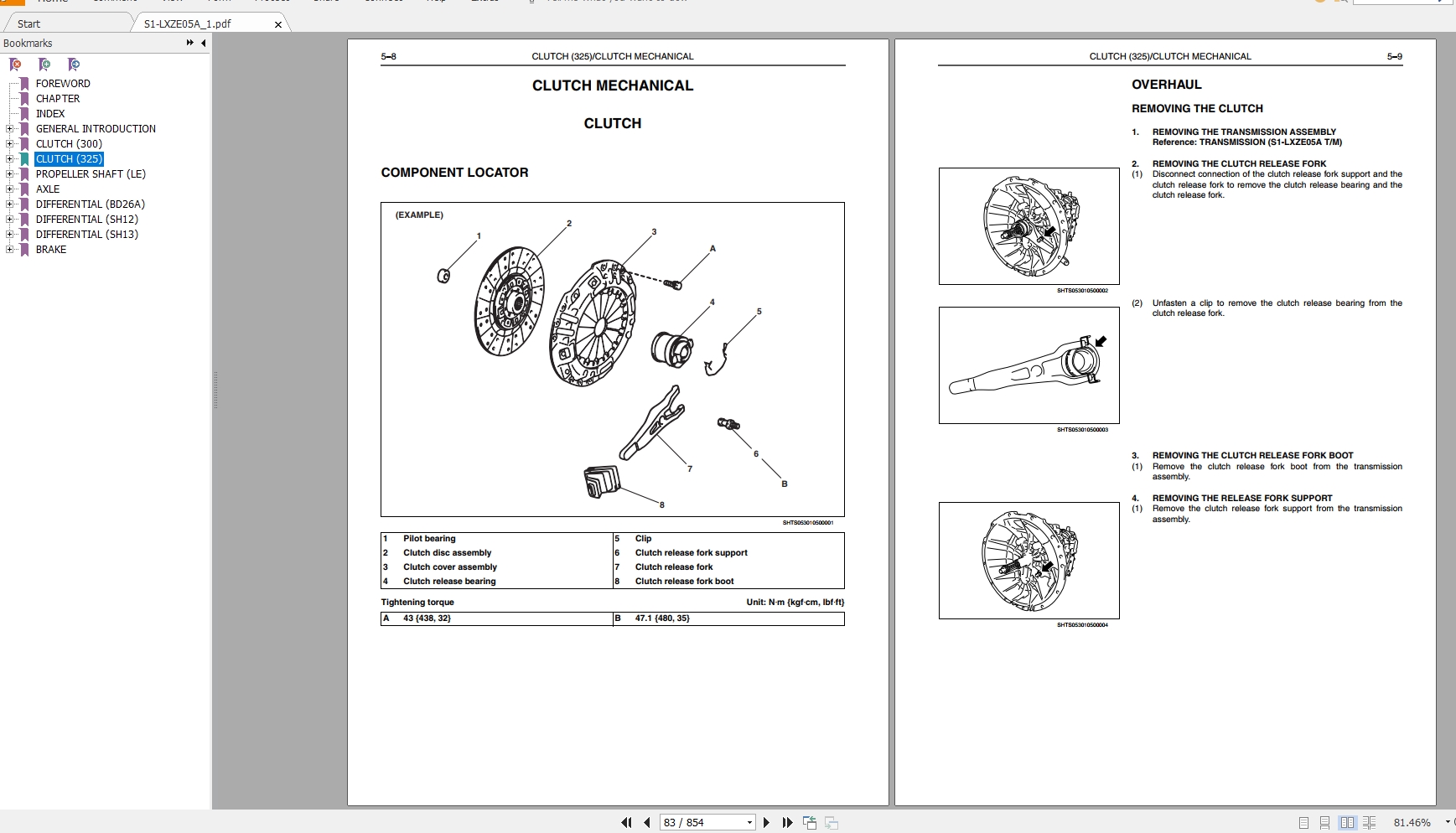Open the page number dropdown
Image resolution: width=1456 pixels, height=833 pixels.
(749, 823)
